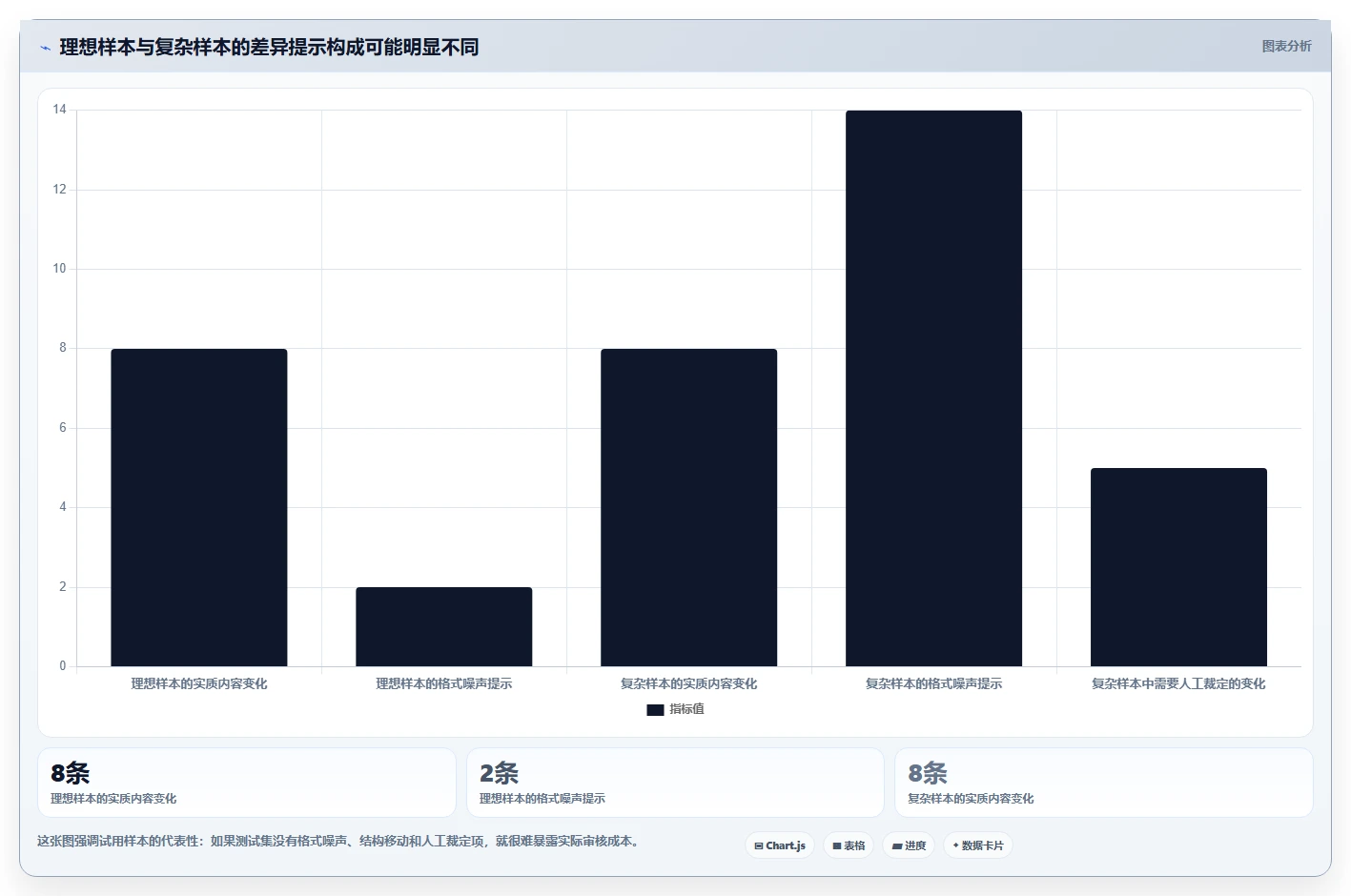1351x896 pixels.
Task: Open the first 8条 card 理想样本的实质内容变化
Action: point(247,783)
